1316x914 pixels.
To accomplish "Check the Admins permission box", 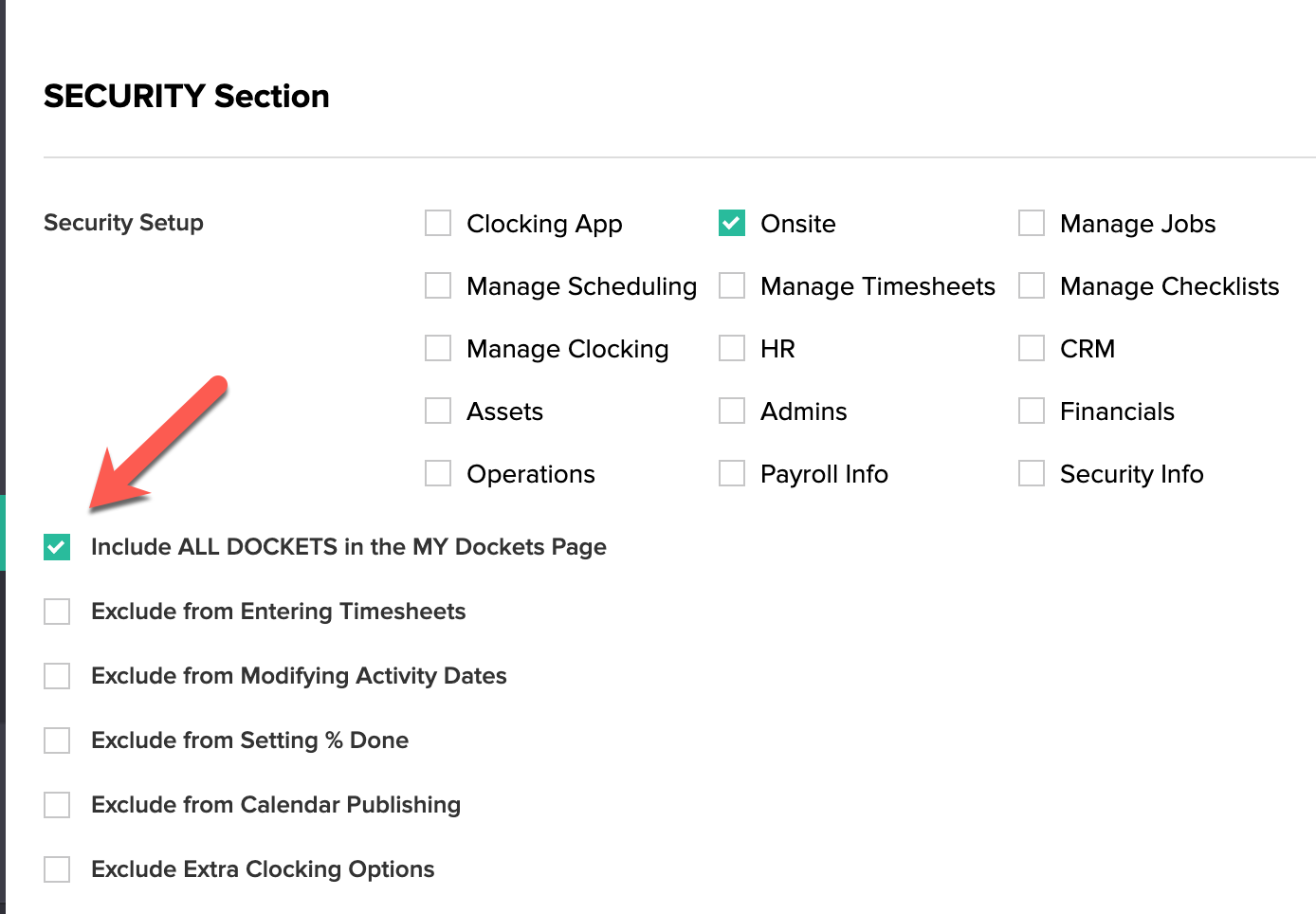I will 732,411.
